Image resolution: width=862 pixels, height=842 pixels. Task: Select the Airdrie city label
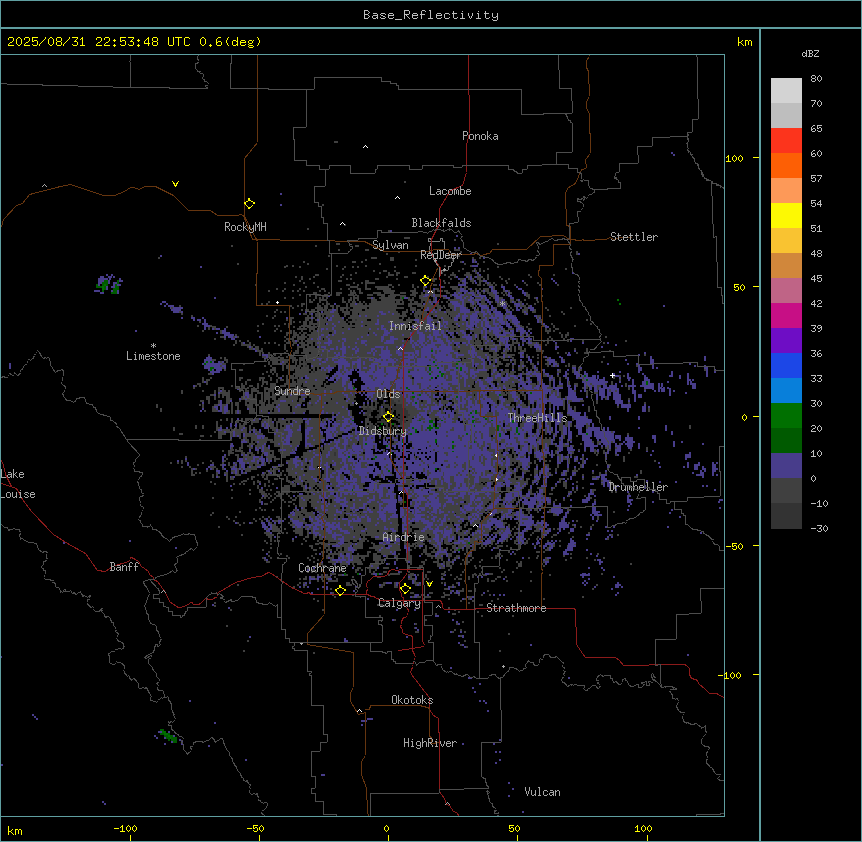pos(403,537)
